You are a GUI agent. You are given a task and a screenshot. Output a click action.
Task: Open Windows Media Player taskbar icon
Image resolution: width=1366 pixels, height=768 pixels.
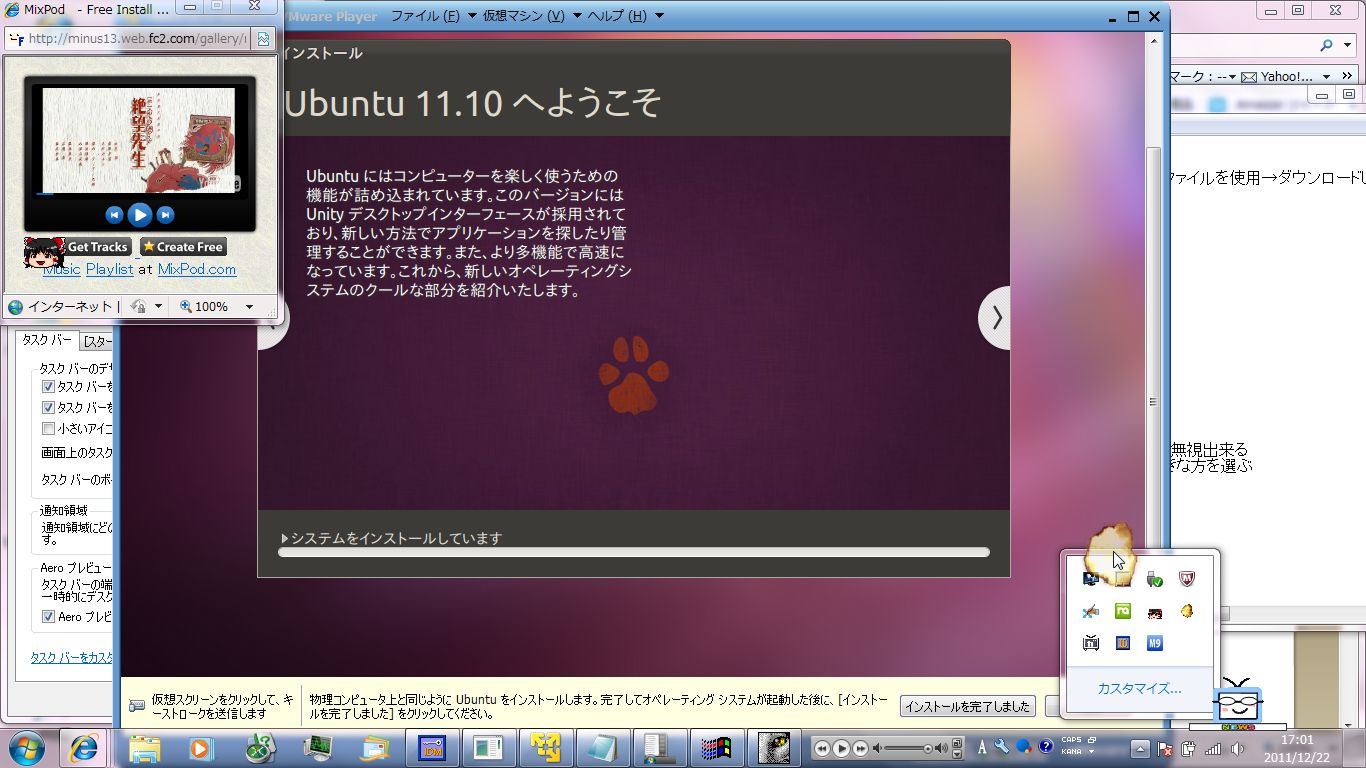click(x=202, y=748)
